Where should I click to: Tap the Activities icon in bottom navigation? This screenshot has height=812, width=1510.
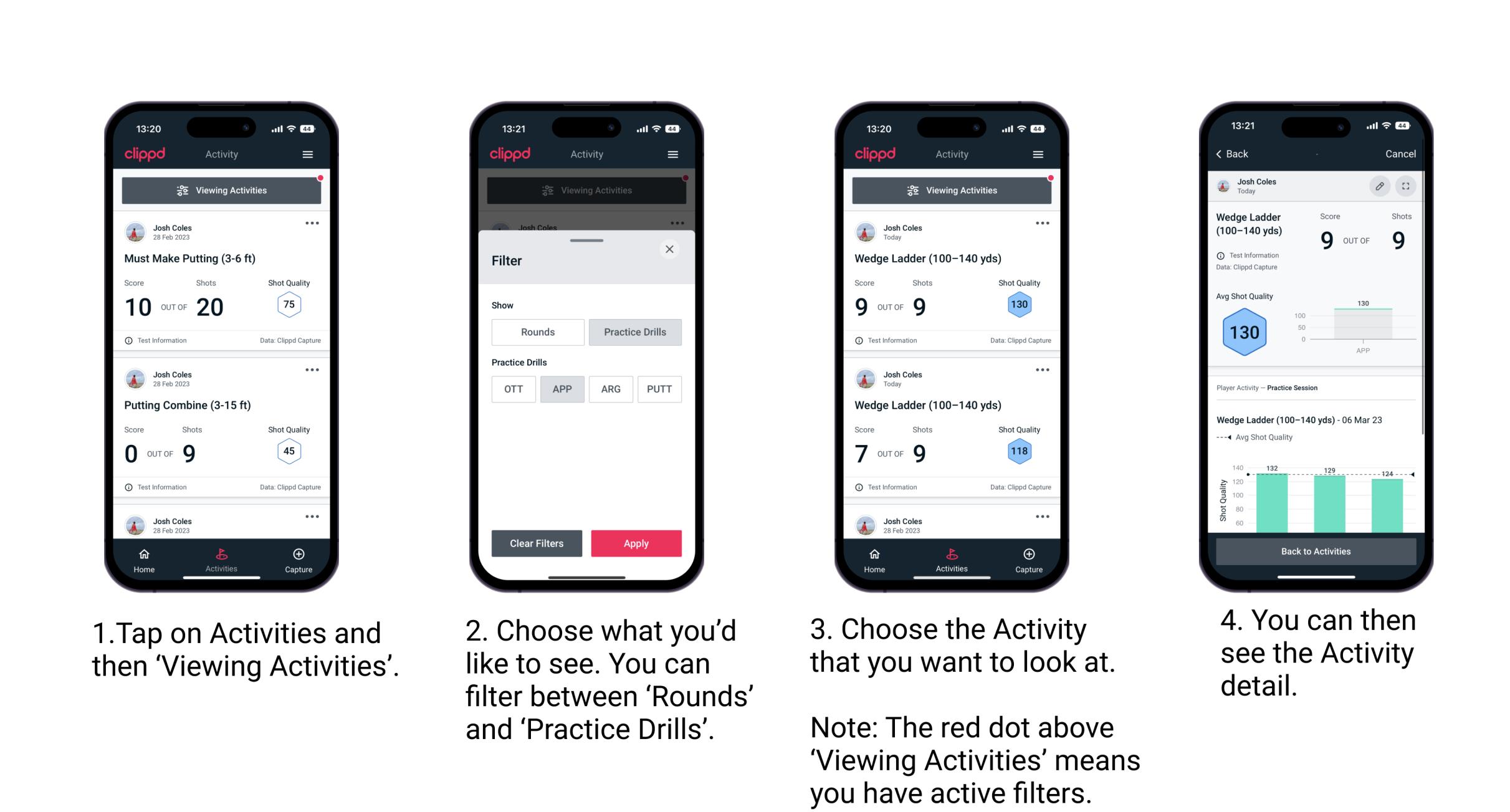pyautogui.click(x=220, y=557)
